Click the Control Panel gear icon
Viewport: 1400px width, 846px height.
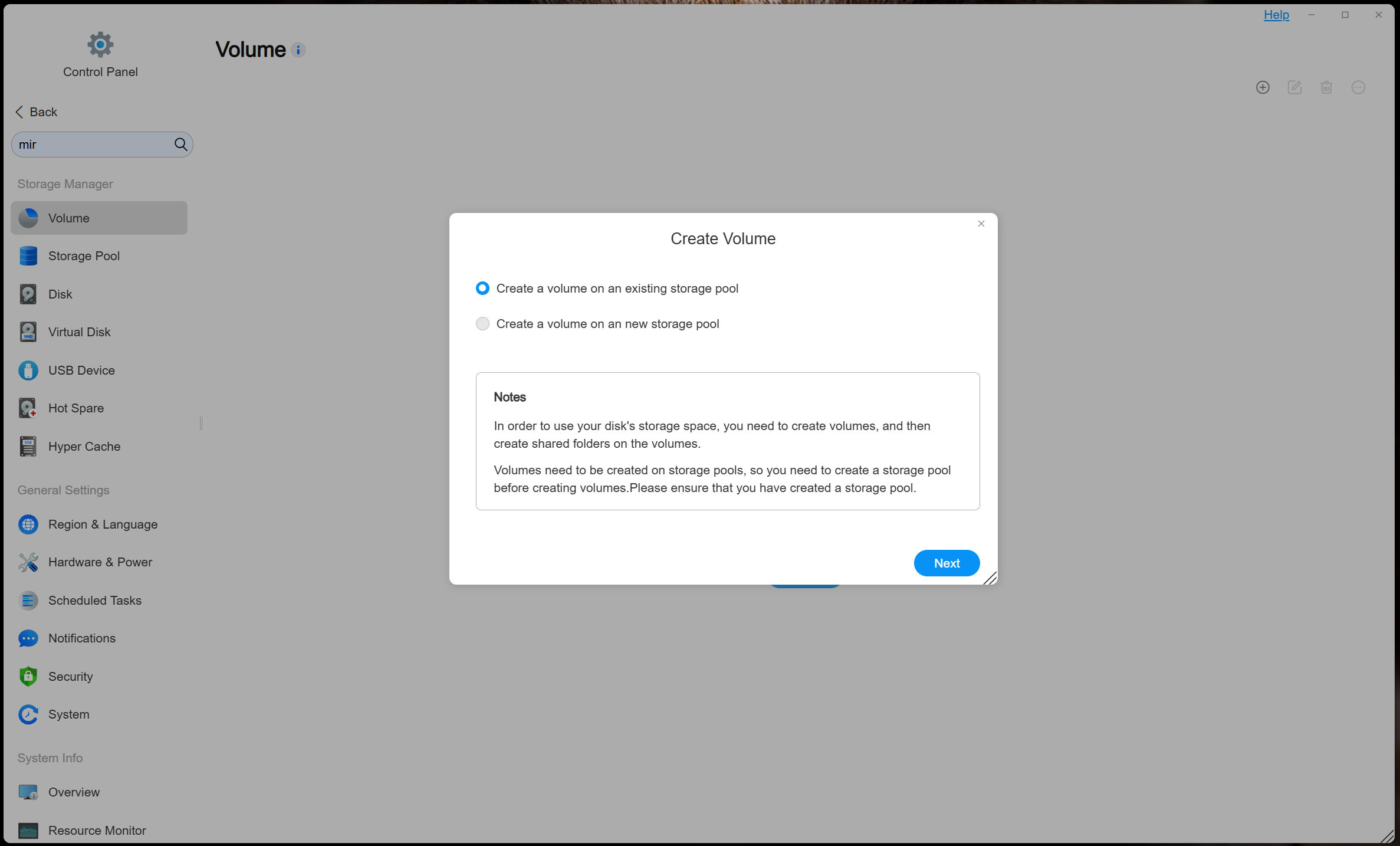[100, 45]
